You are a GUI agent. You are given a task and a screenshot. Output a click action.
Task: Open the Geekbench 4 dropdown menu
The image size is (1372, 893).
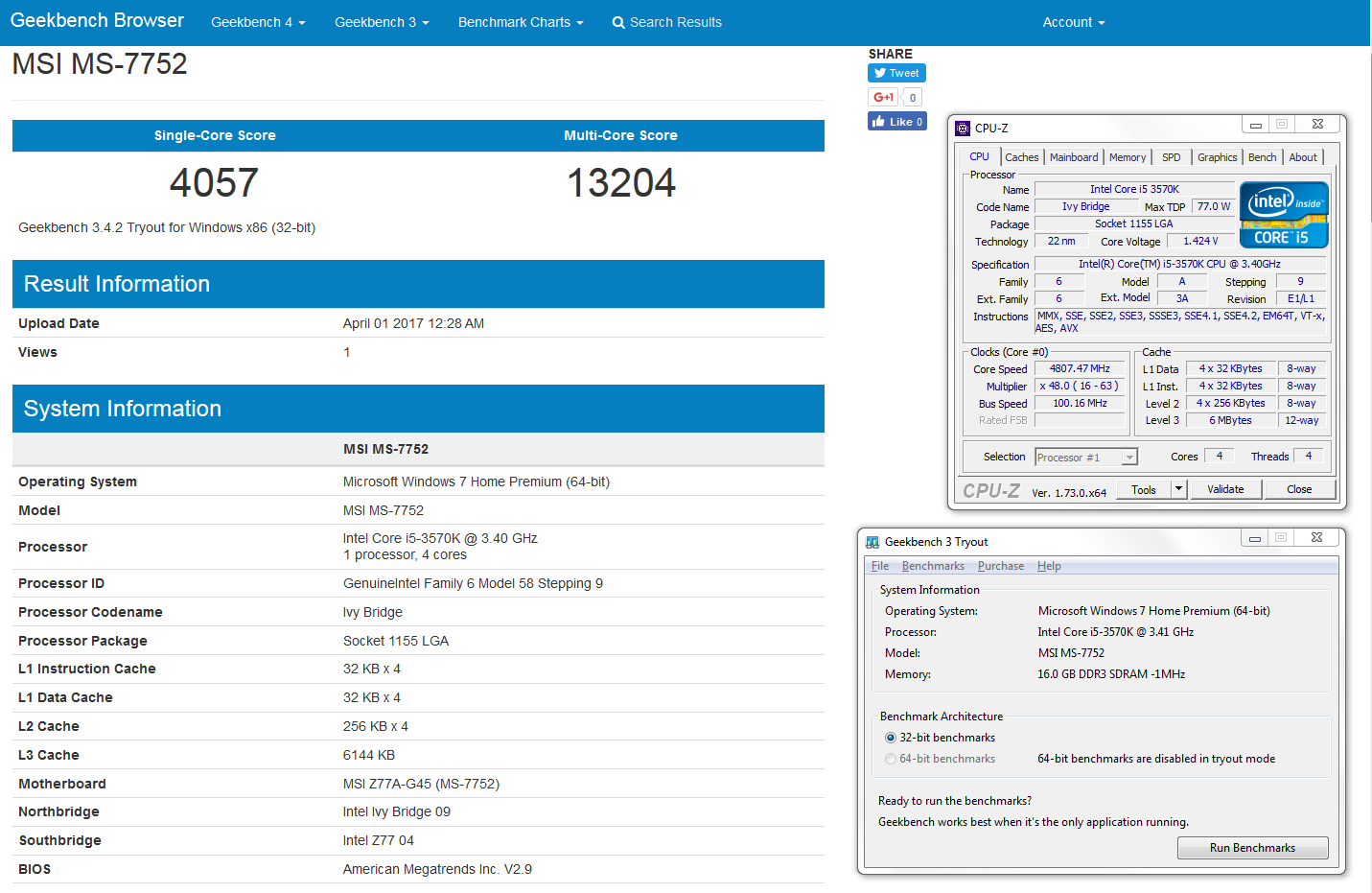(x=258, y=22)
